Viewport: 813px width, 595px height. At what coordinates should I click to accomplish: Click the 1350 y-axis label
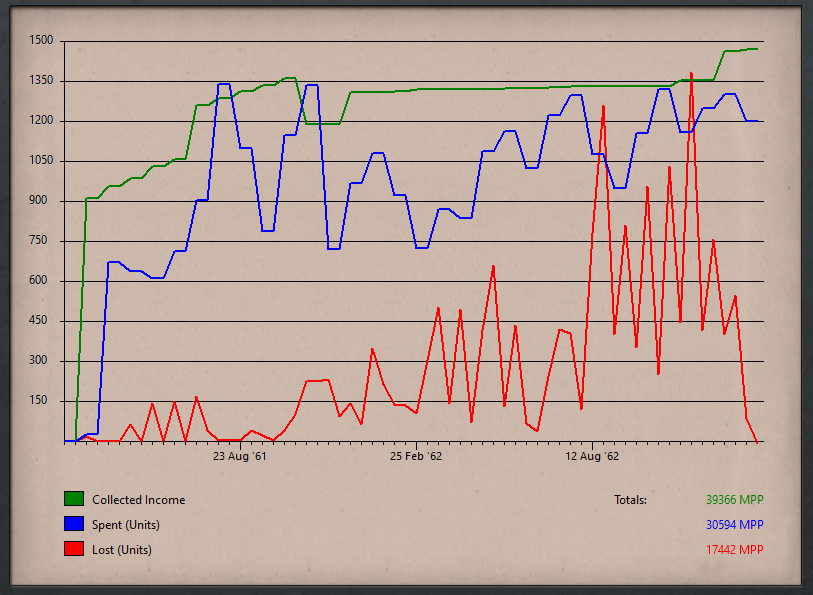point(41,80)
